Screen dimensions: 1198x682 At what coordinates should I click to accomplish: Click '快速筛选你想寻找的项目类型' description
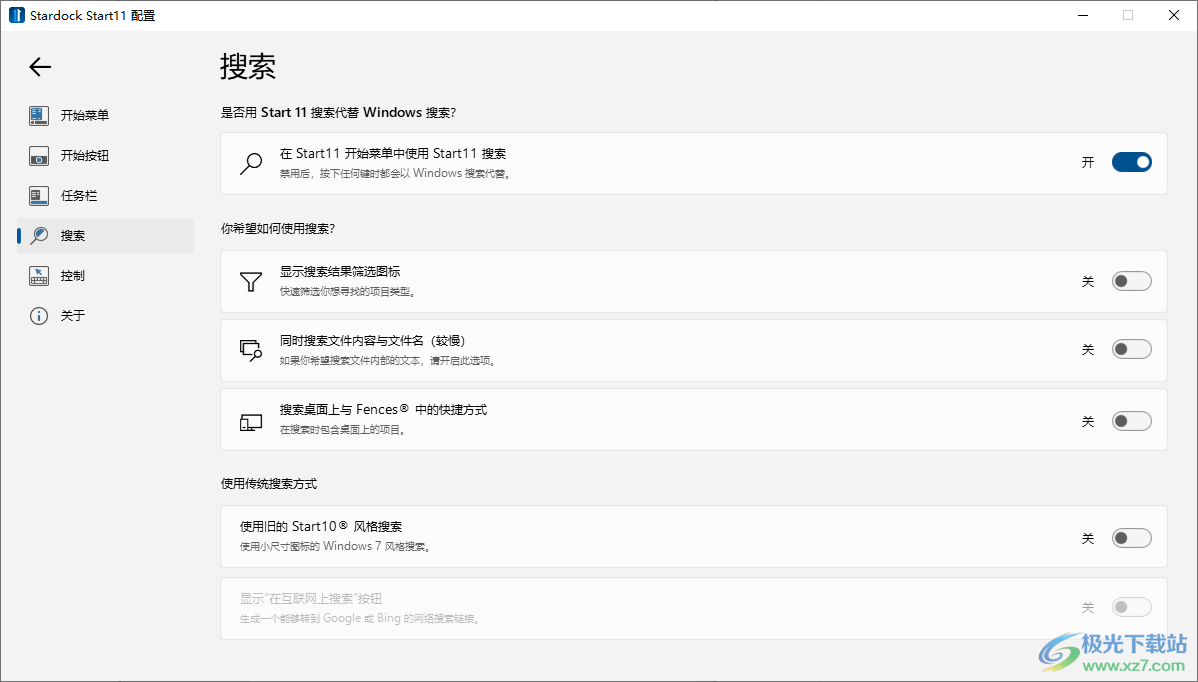(348, 292)
